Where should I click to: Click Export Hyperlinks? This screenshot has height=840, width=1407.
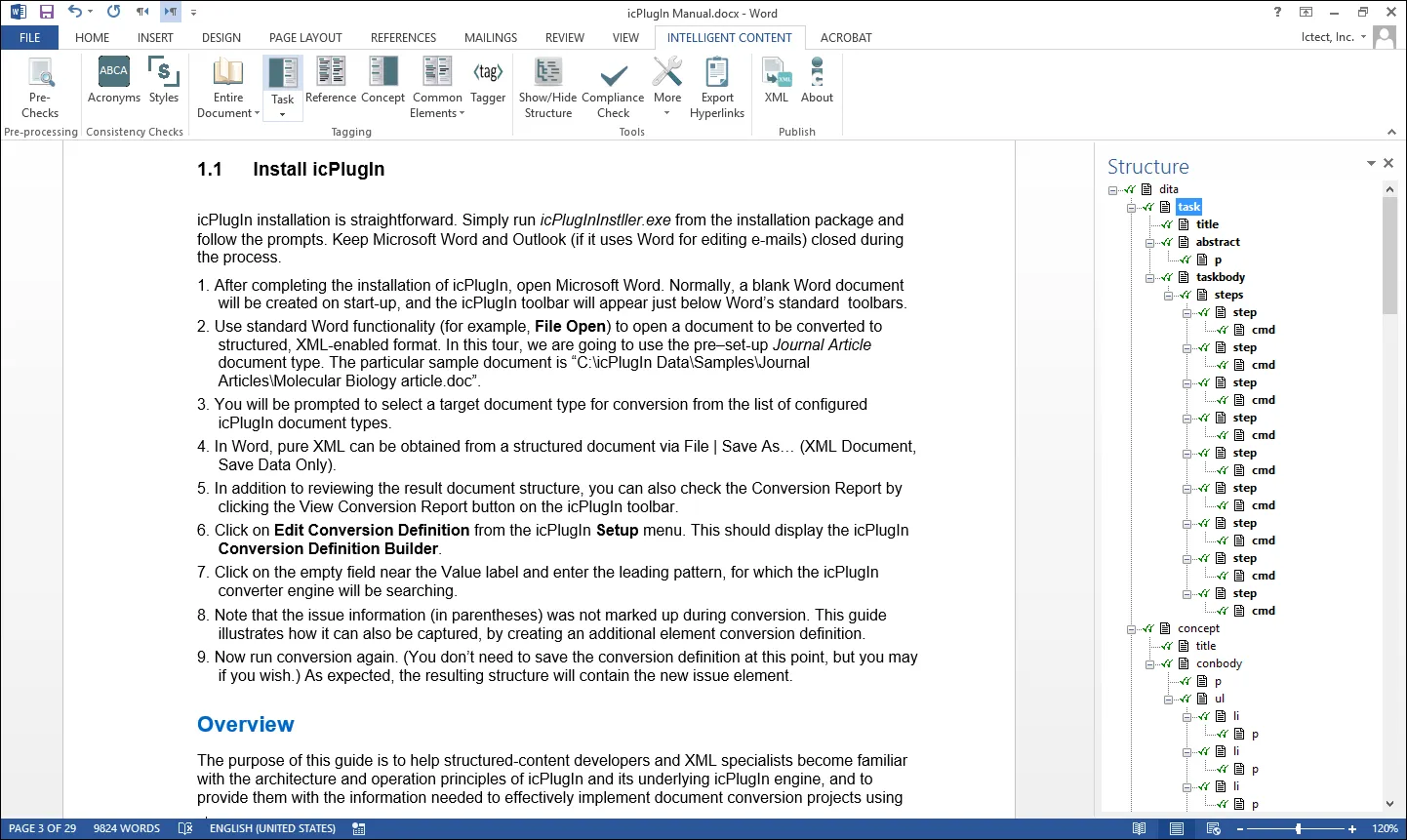click(717, 88)
